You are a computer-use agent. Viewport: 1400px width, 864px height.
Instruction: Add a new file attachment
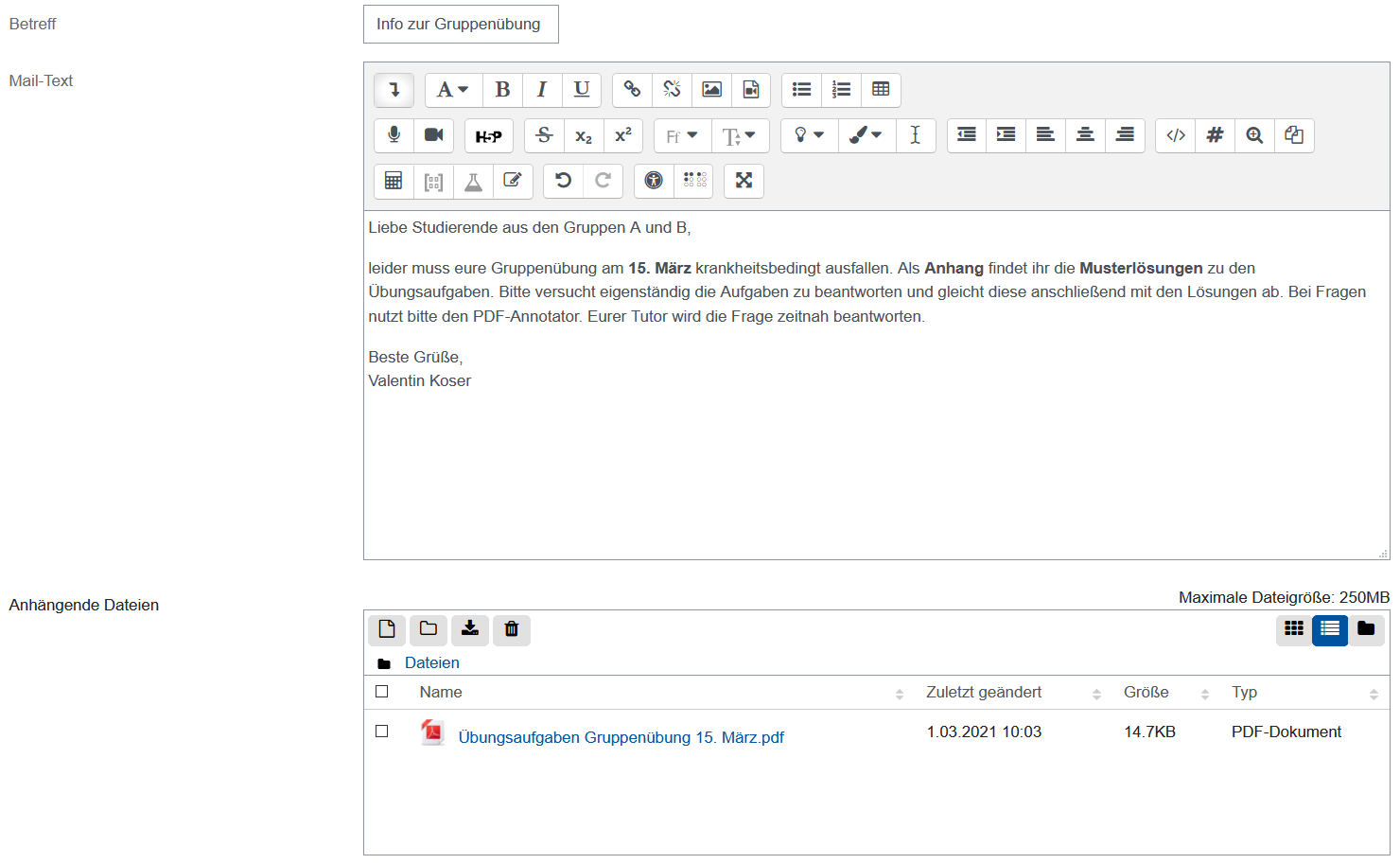click(387, 630)
